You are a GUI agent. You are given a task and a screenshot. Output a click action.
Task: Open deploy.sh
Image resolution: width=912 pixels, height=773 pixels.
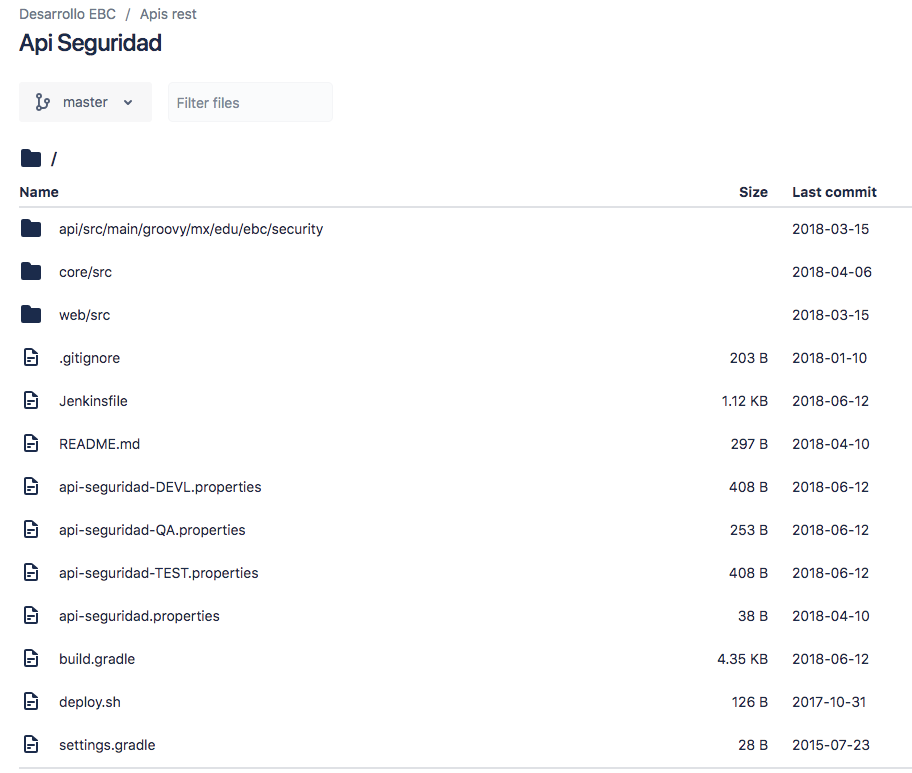(x=90, y=703)
